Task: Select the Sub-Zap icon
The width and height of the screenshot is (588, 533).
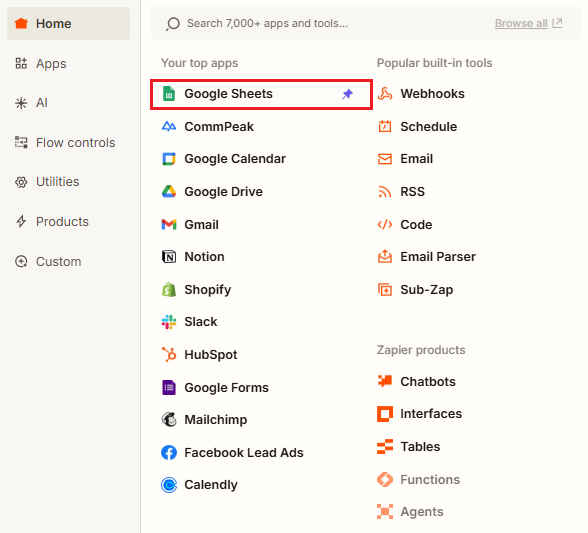Action: tap(385, 290)
